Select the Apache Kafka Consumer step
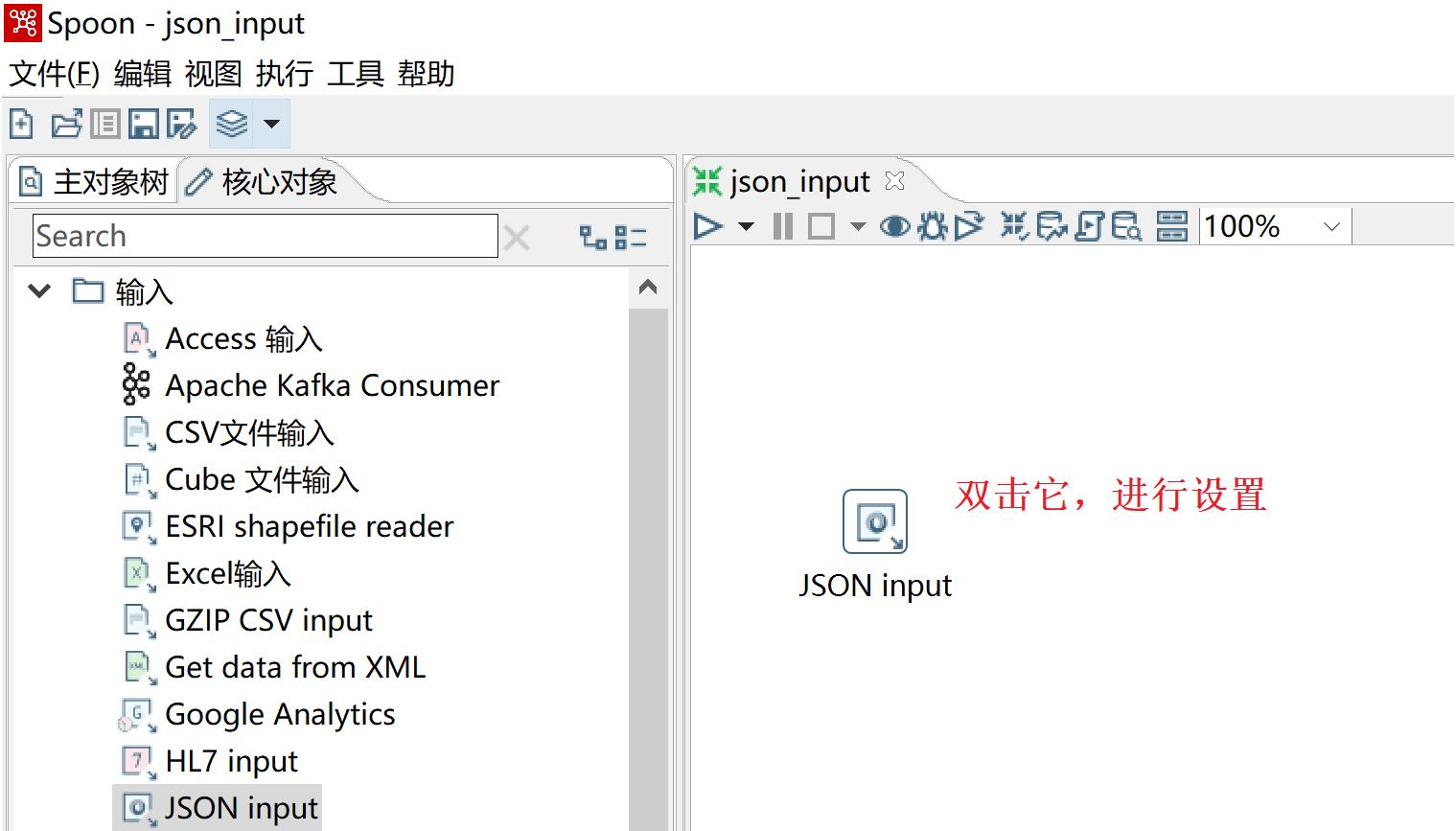Screen dimensions: 1456x831 coord(332,385)
